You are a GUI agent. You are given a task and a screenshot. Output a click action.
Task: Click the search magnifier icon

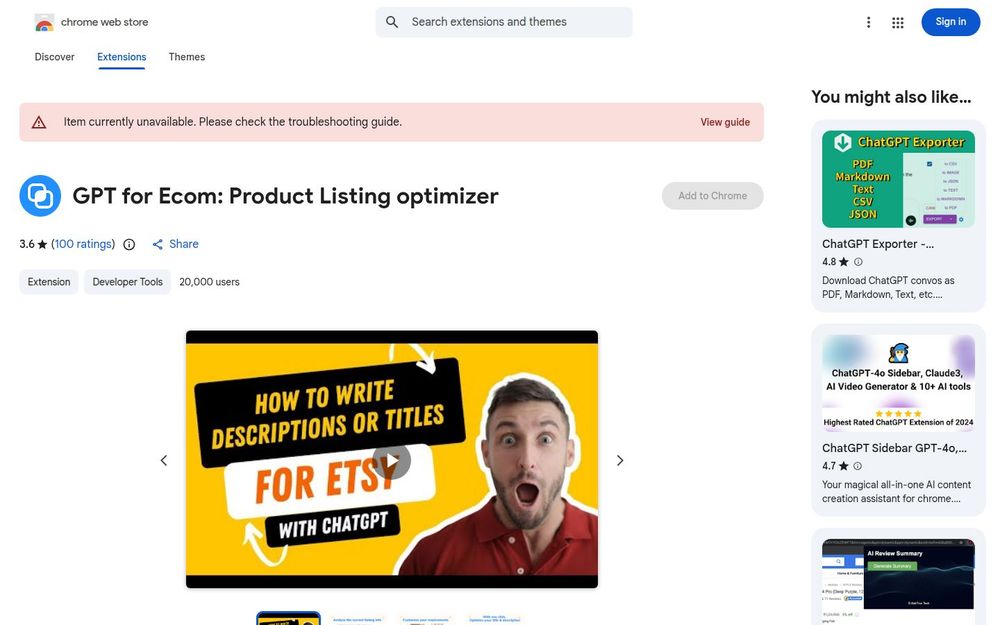coord(392,22)
